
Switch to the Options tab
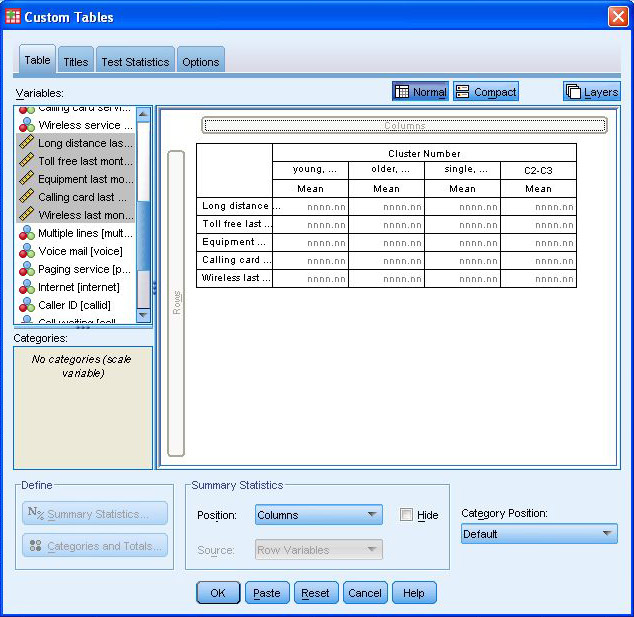[x=200, y=61]
